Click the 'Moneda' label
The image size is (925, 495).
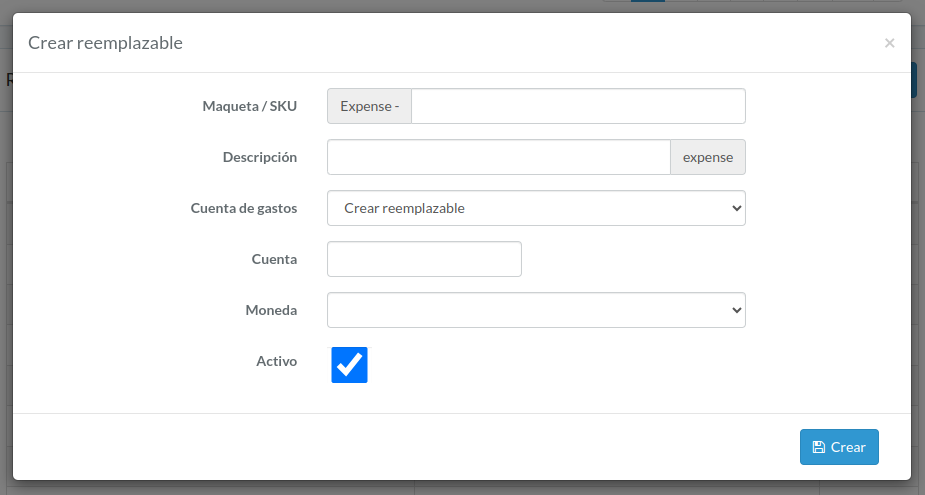pos(271,310)
